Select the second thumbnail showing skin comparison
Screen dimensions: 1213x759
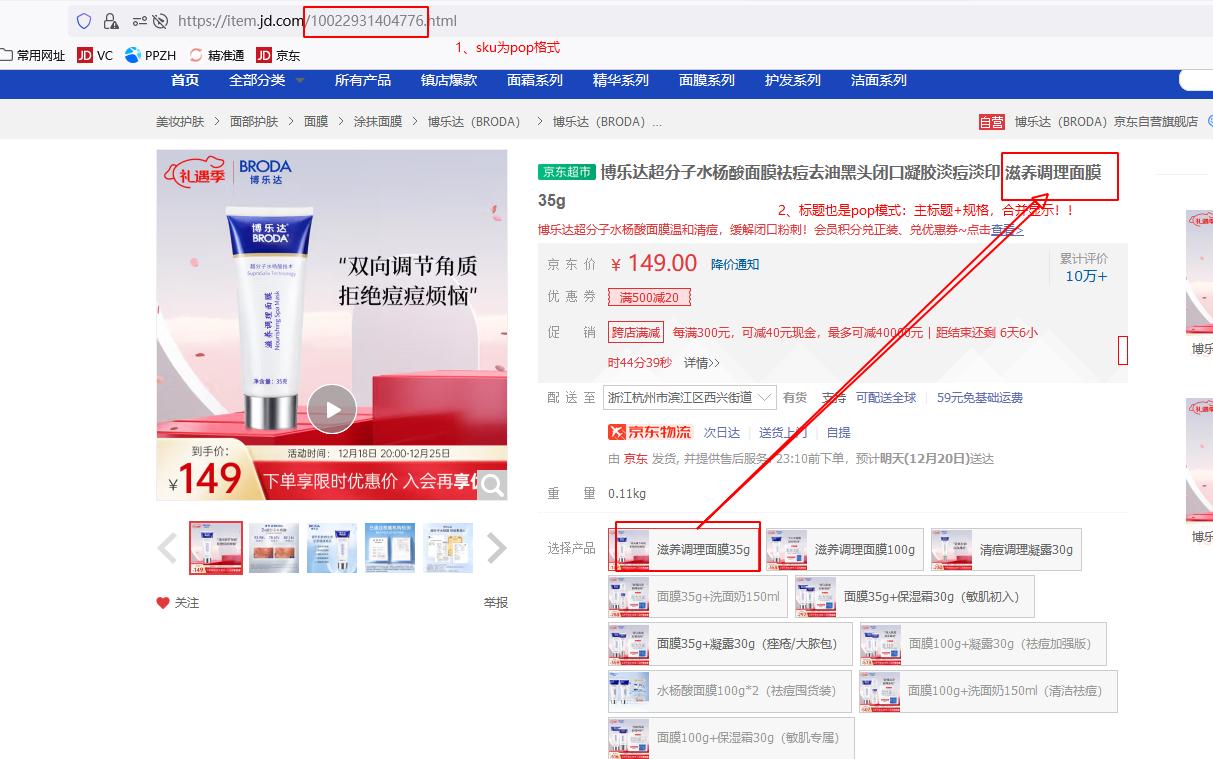point(274,548)
